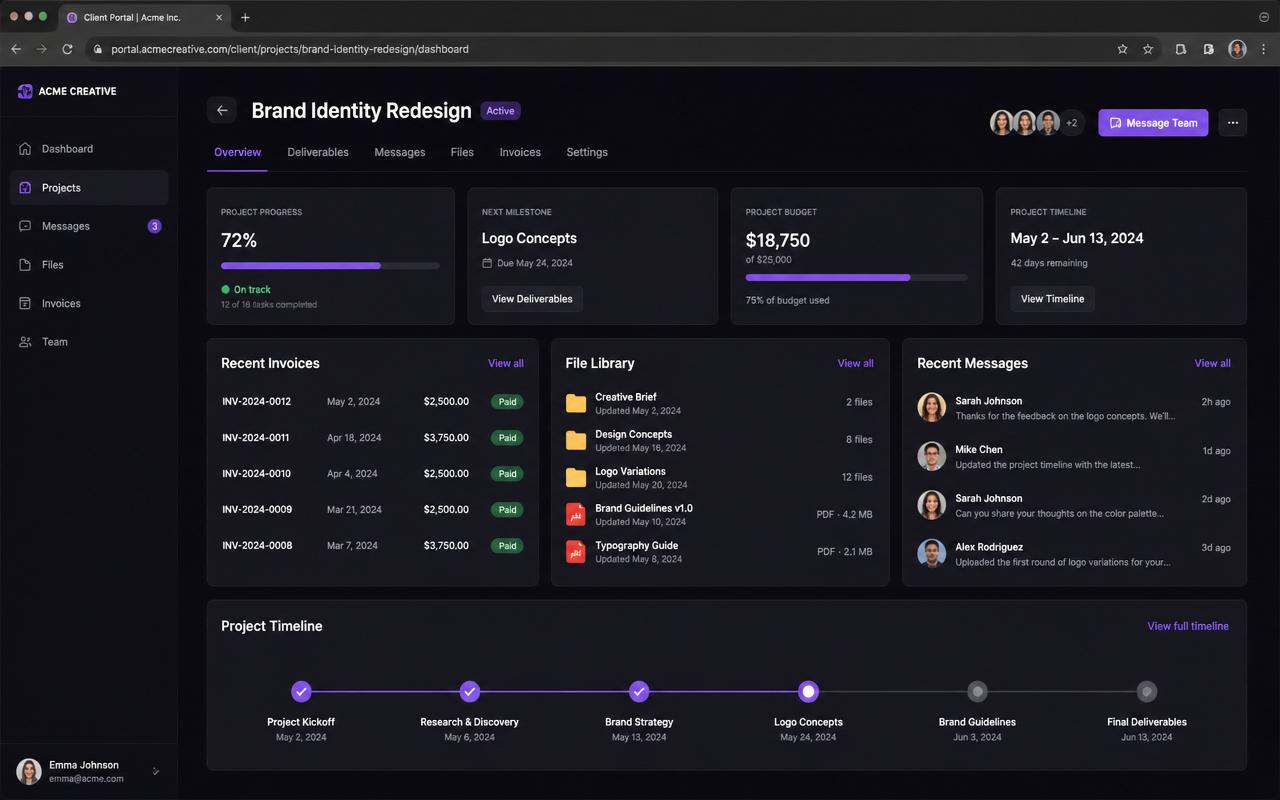
Task: View all recent invoices
Action: pos(506,363)
